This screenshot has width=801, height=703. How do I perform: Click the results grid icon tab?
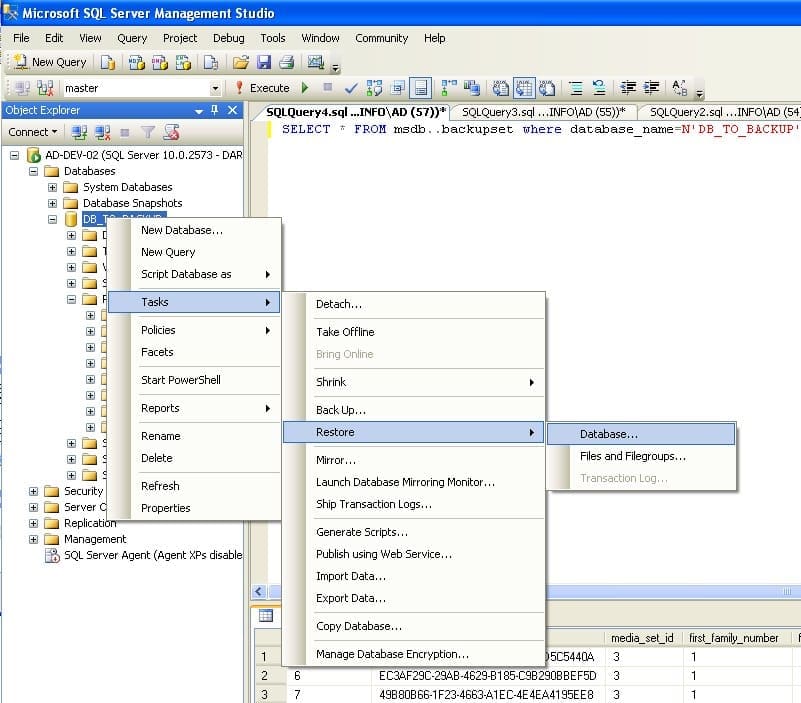click(266, 616)
